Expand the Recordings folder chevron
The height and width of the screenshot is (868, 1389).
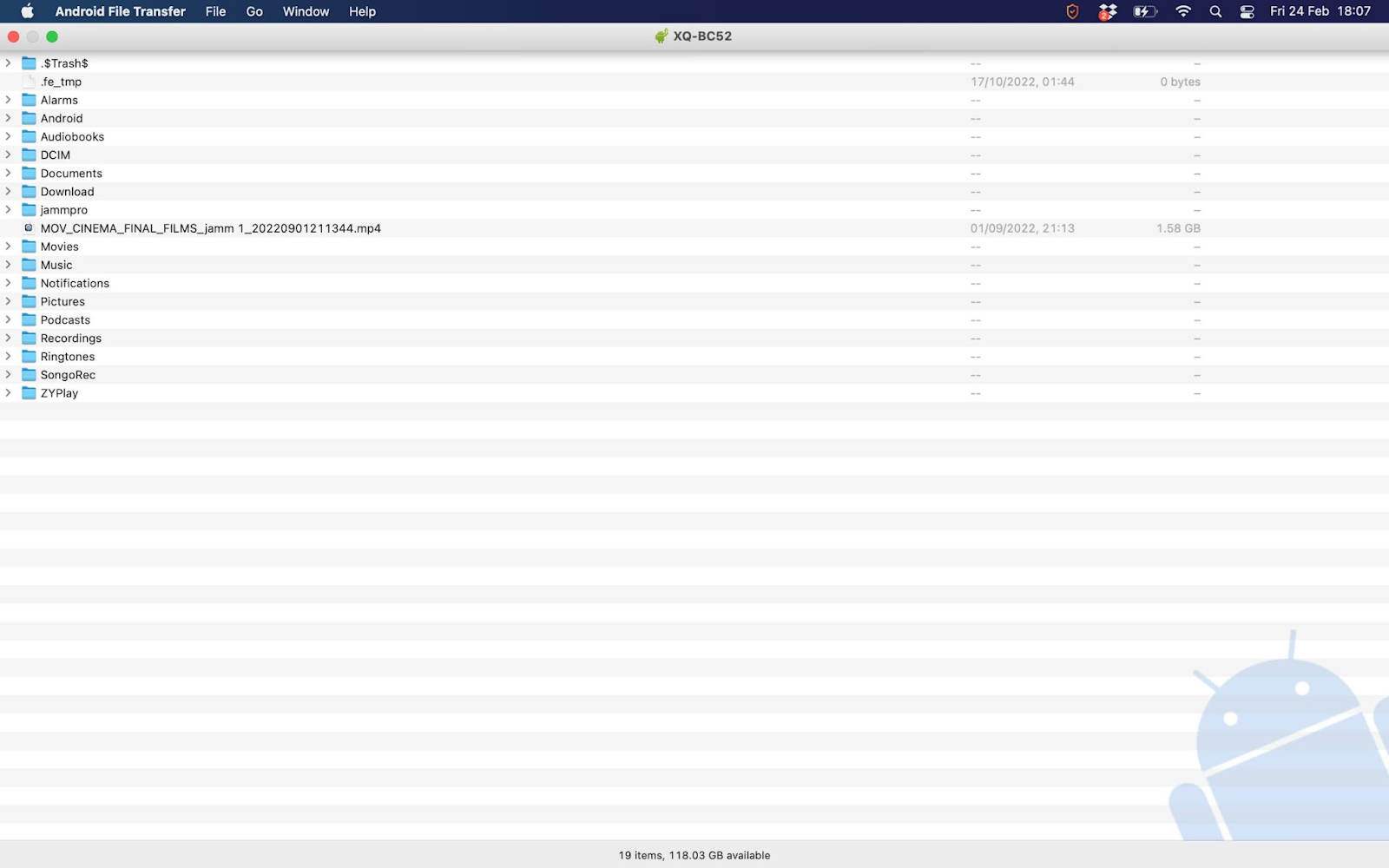(x=9, y=338)
